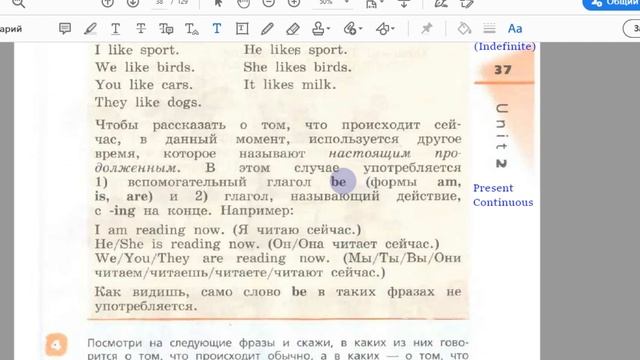Choose the hand pan tool
The width and height of the screenshot is (640, 360).
click(x=243, y=3)
